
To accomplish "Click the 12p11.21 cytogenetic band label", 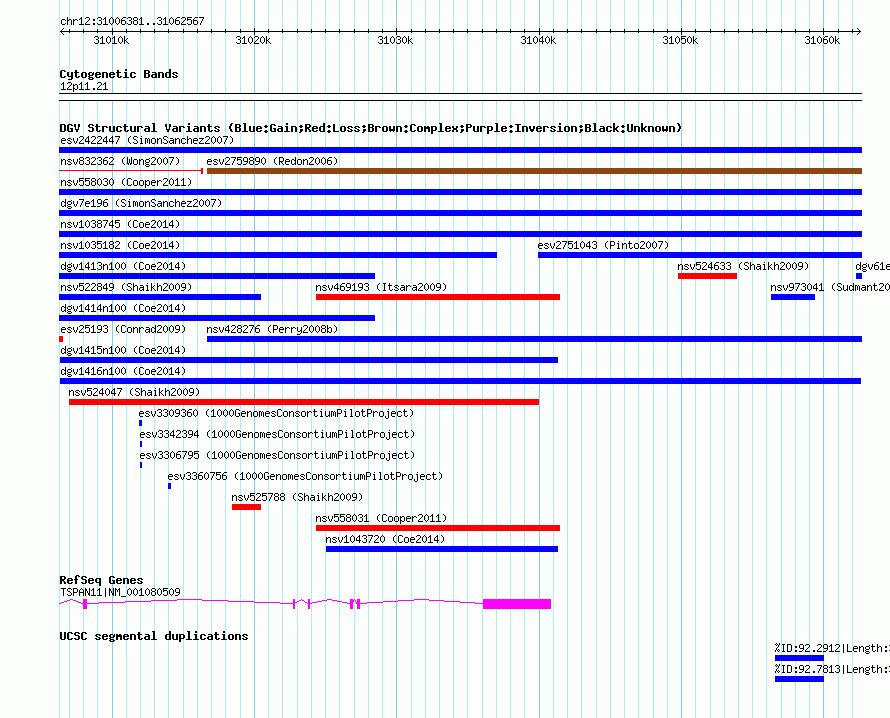I will tap(84, 86).
